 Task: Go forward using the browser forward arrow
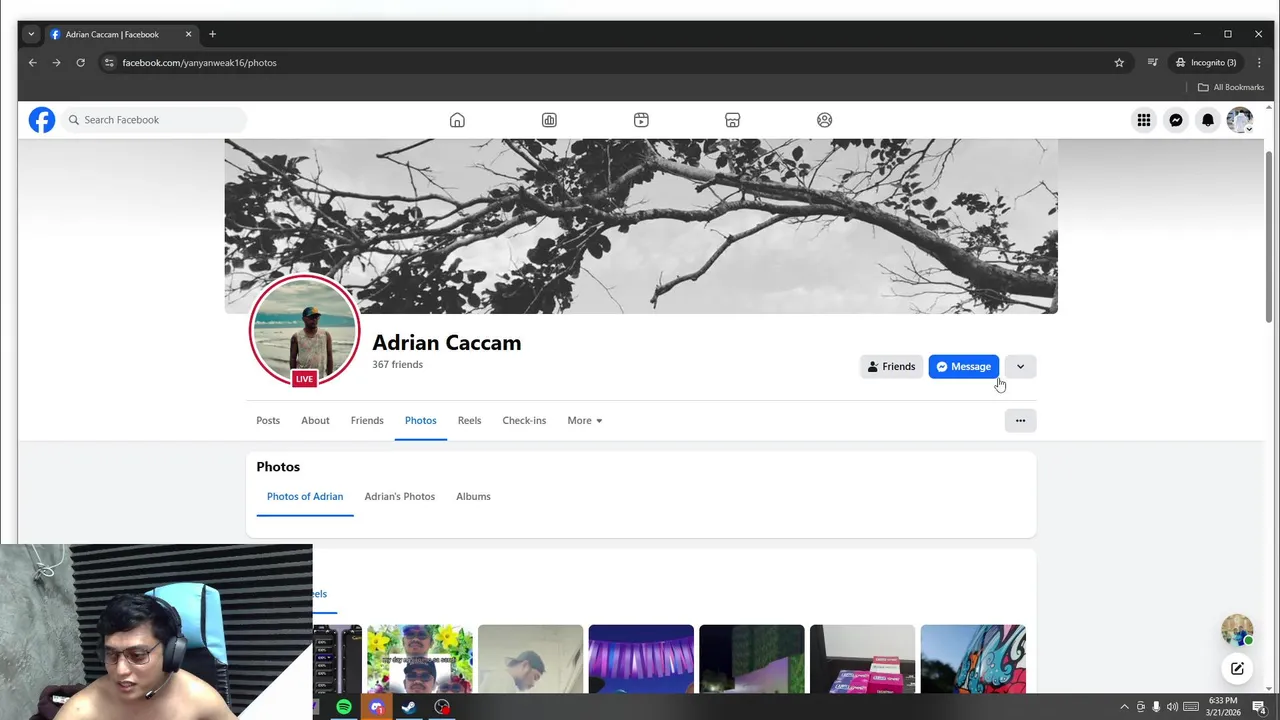coord(56,62)
